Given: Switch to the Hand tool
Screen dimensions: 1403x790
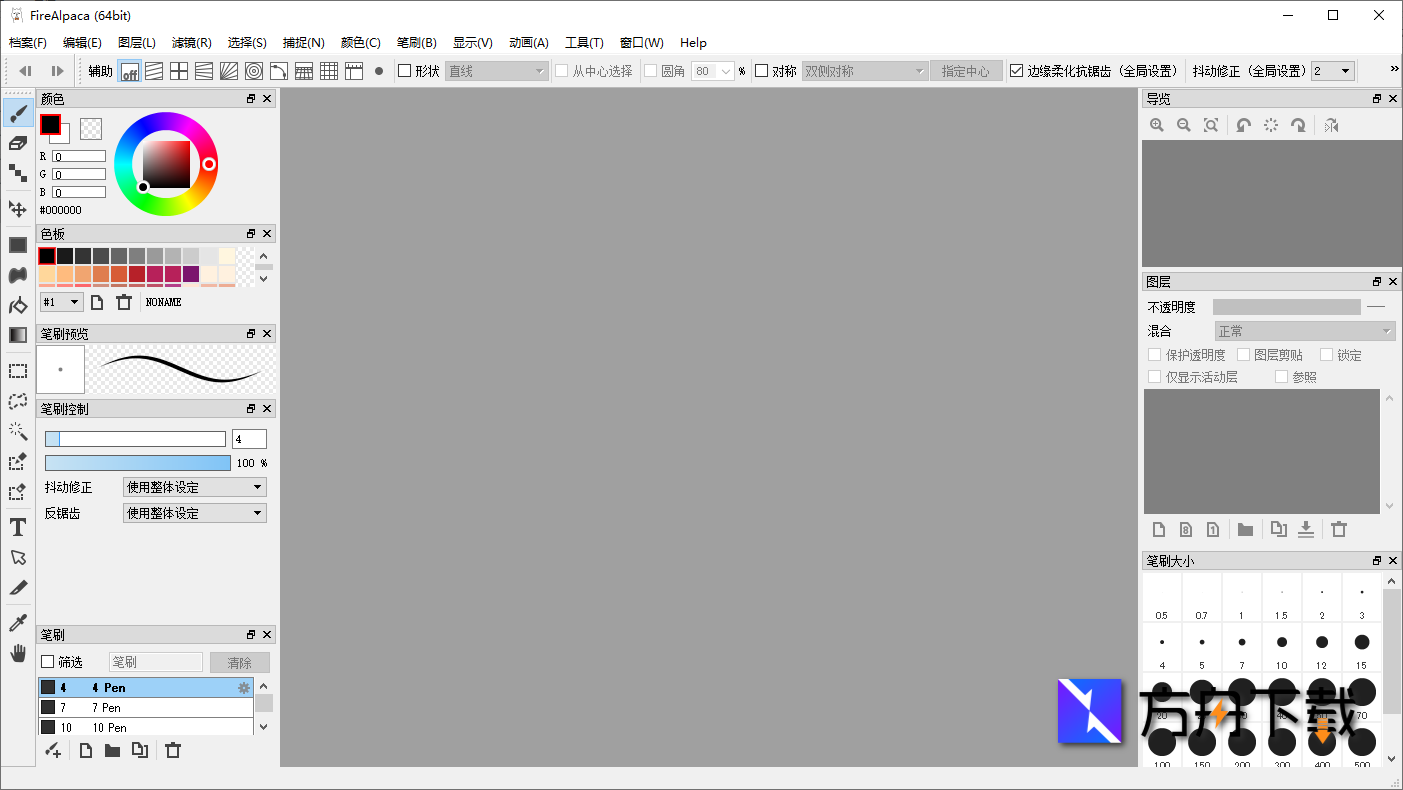Looking at the screenshot, I should pyautogui.click(x=18, y=653).
